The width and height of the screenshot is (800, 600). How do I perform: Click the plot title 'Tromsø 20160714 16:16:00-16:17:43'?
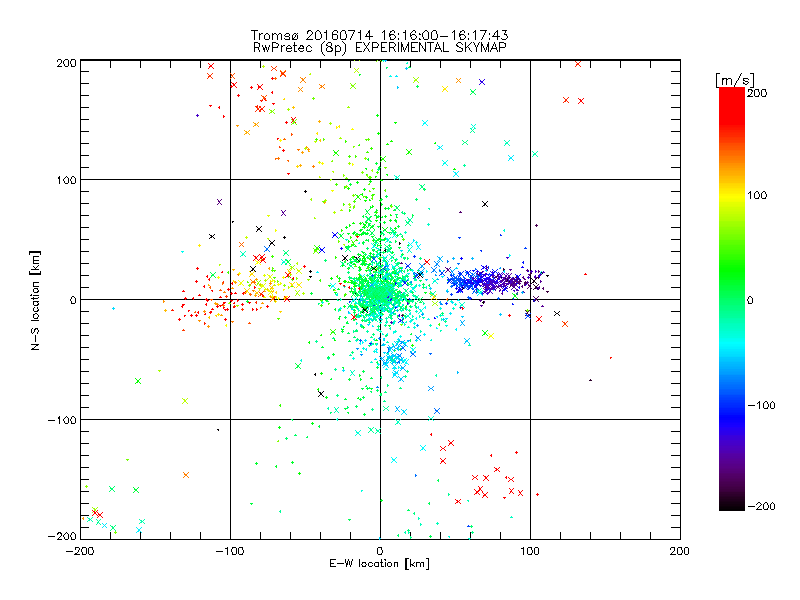tap(379, 35)
